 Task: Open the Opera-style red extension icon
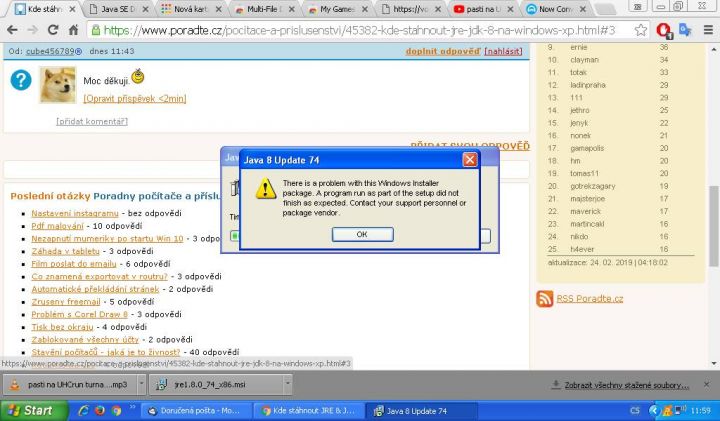663,30
